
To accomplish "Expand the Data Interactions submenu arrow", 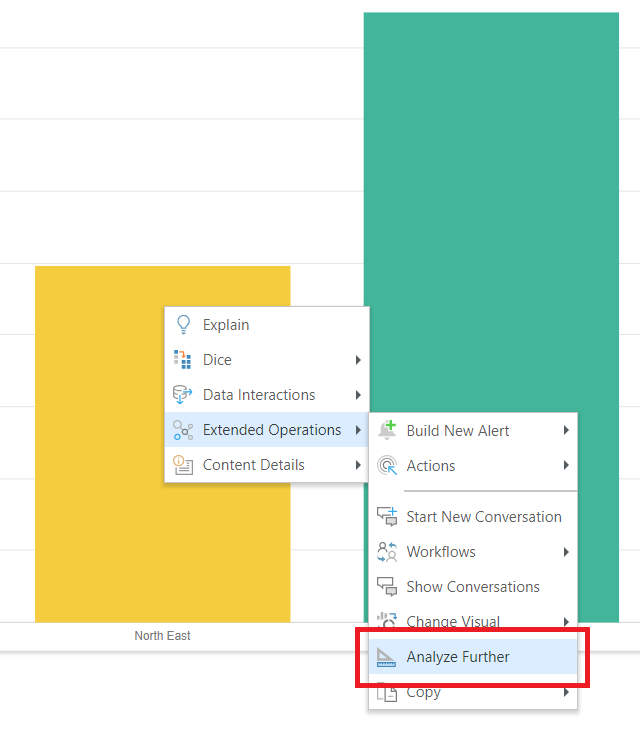I will (x=358, y=395).
